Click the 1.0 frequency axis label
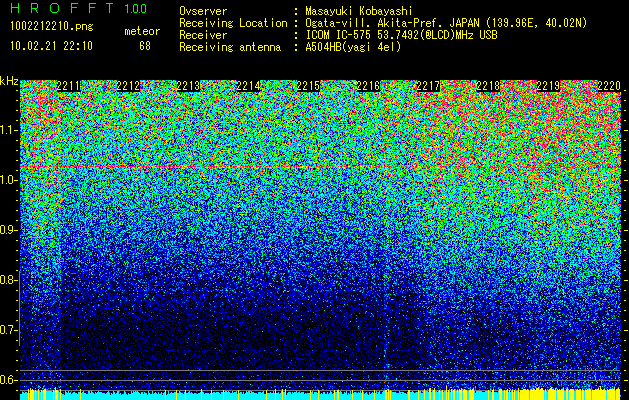The image size is (629, 400). pyautogui.click(x=8, y=181)
